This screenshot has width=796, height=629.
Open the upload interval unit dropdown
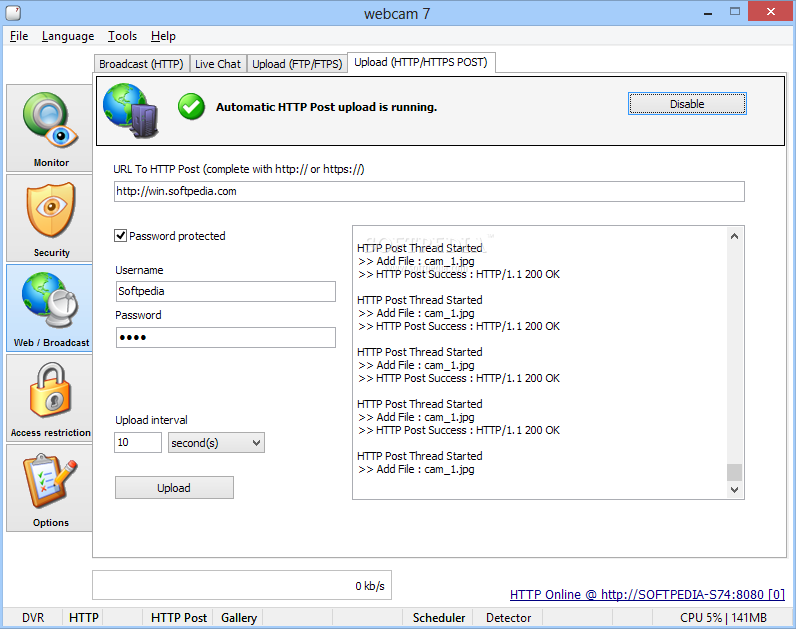point(216,443)
